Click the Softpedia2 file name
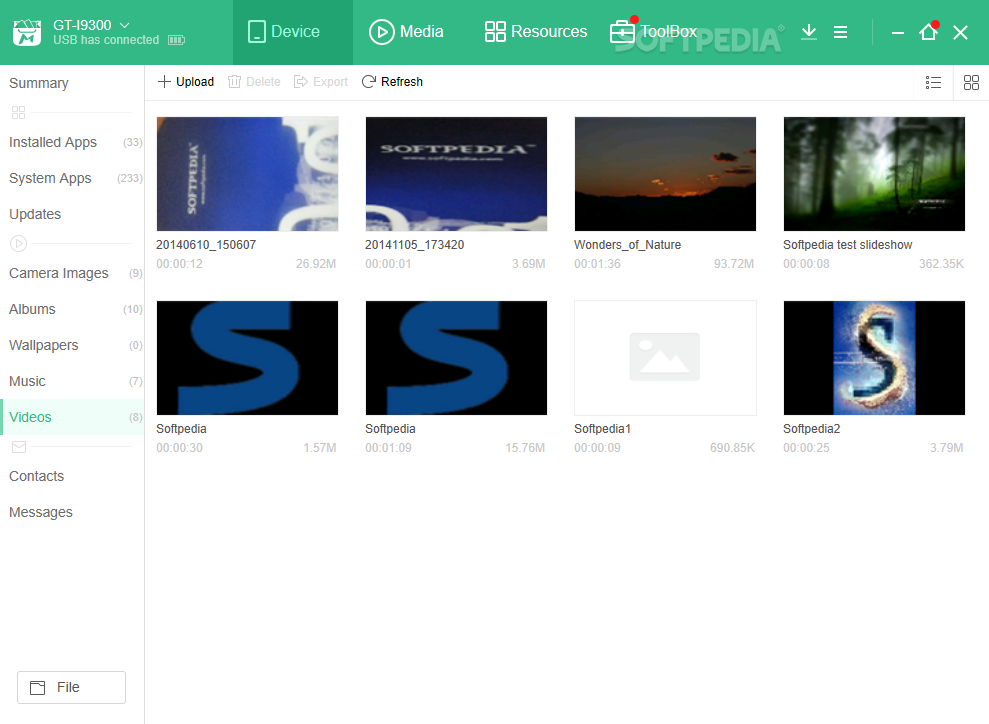 (x=812, y=429)
